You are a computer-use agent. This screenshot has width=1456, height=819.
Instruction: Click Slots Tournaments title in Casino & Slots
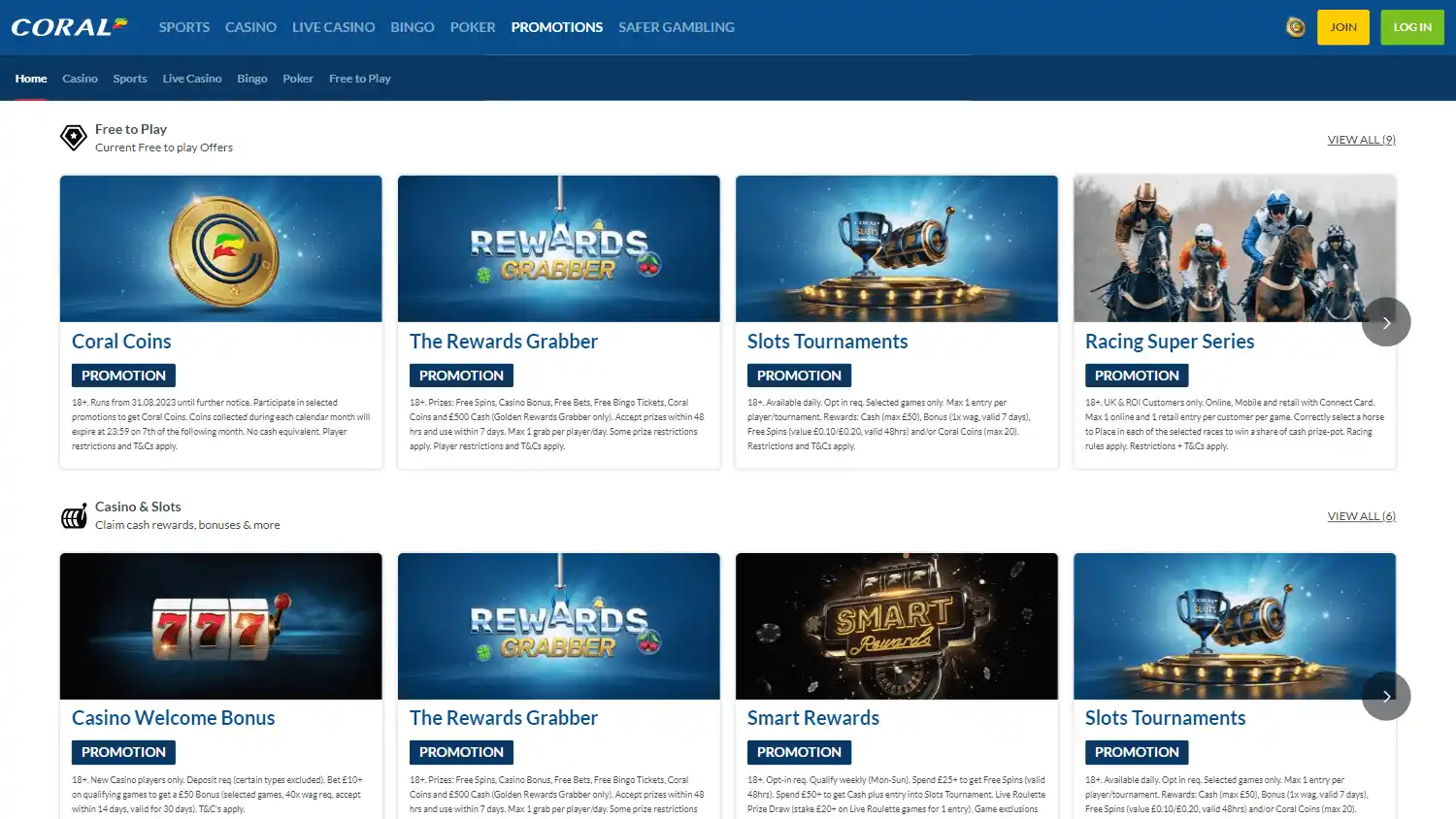(1166, 718)
